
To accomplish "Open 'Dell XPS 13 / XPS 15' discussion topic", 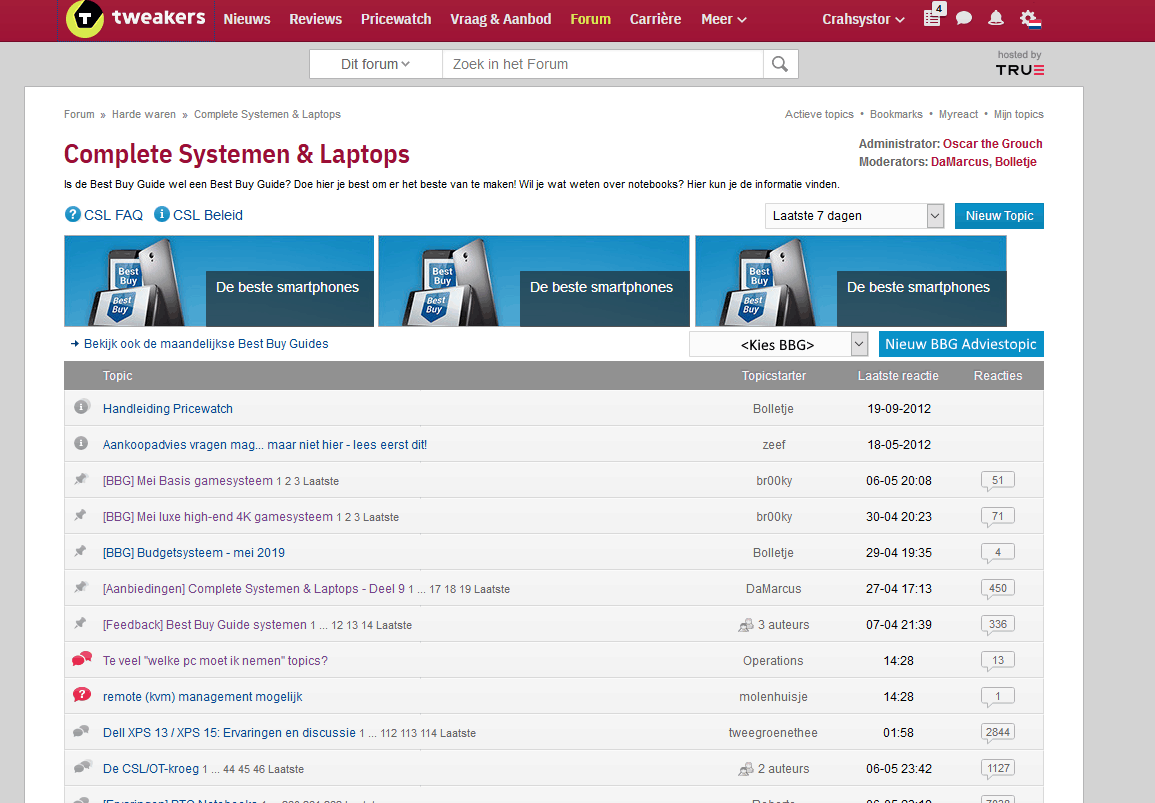I will [x=229, y=733].
